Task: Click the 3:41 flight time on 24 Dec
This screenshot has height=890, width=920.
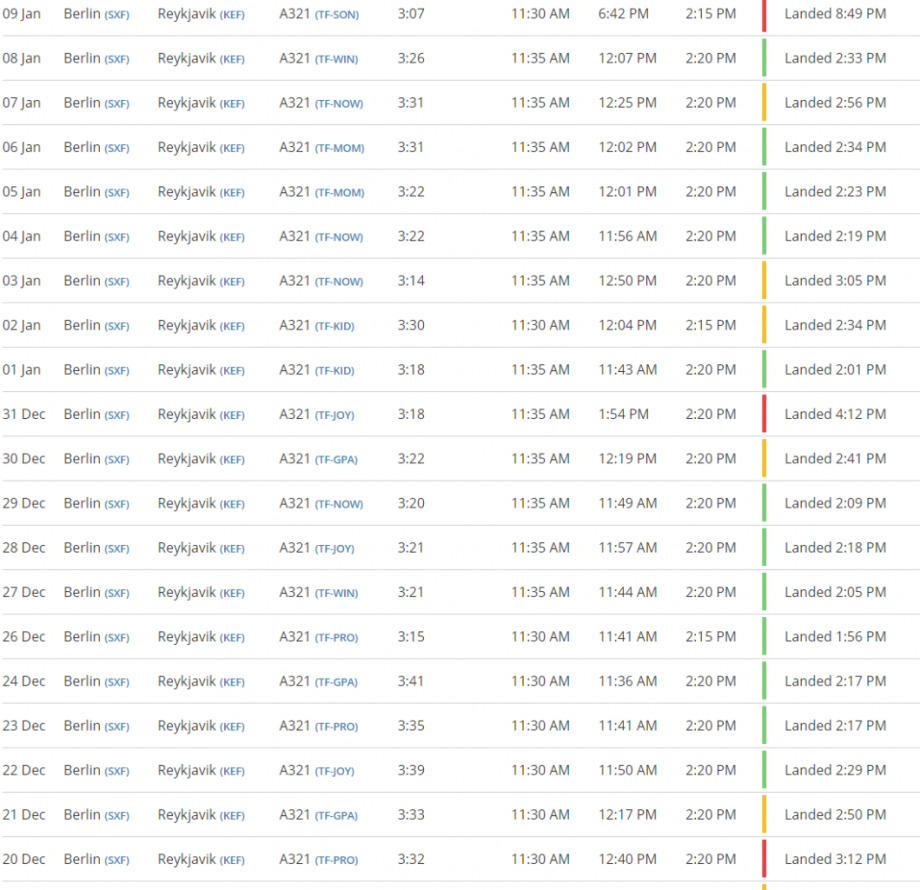Action: pos(411,681)
